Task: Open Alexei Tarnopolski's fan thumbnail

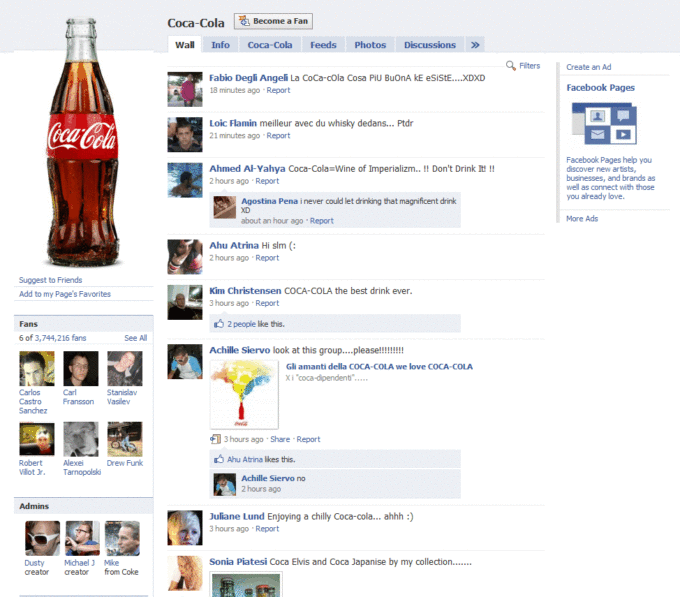Action: (x=81, y=439)
